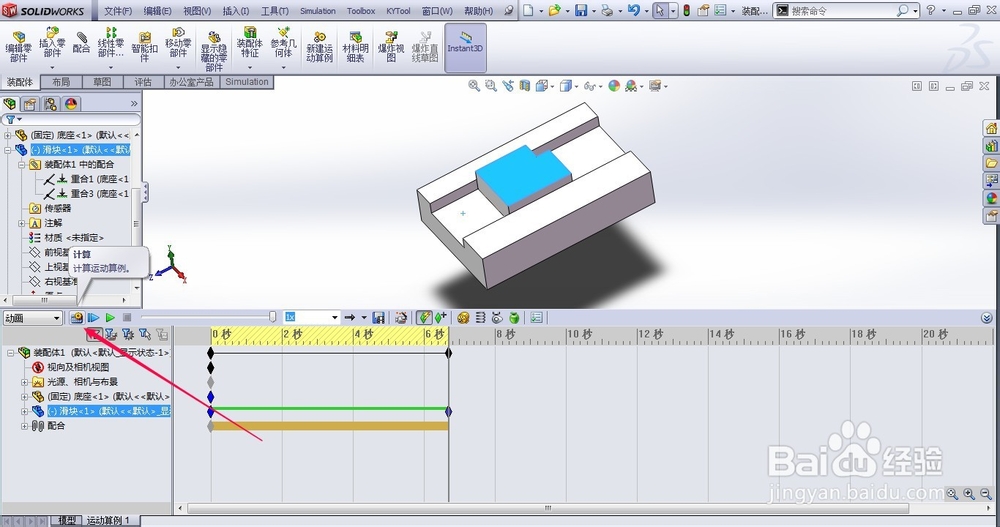Click the 装配体特征 tool
Screen dimensions: 1000x527
click(x=249, y=47)
